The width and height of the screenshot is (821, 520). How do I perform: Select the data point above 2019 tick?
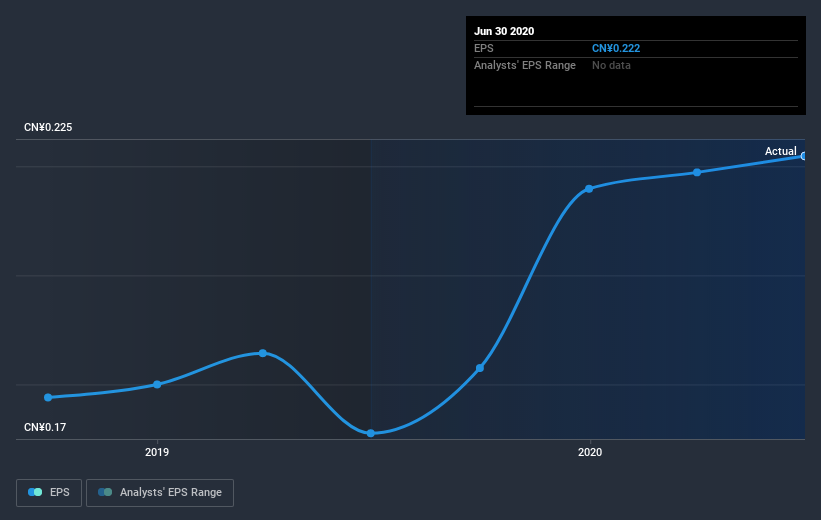tap(157, 384)
